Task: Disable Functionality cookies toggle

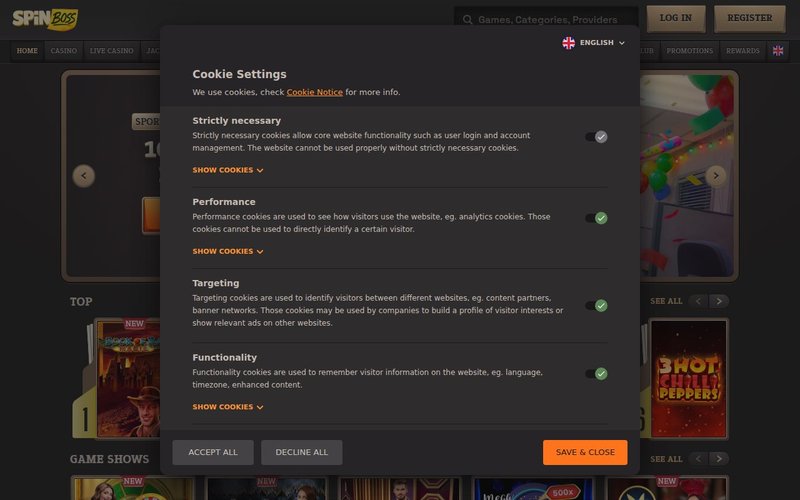Action: [x=596, y=373]
